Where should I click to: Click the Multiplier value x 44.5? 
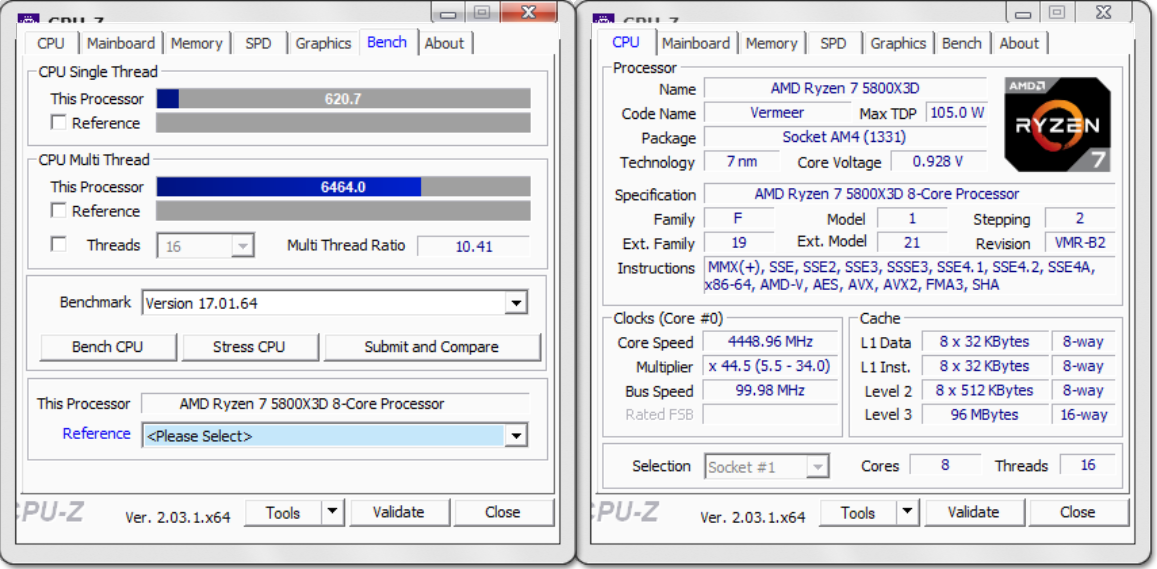[770, 366]
